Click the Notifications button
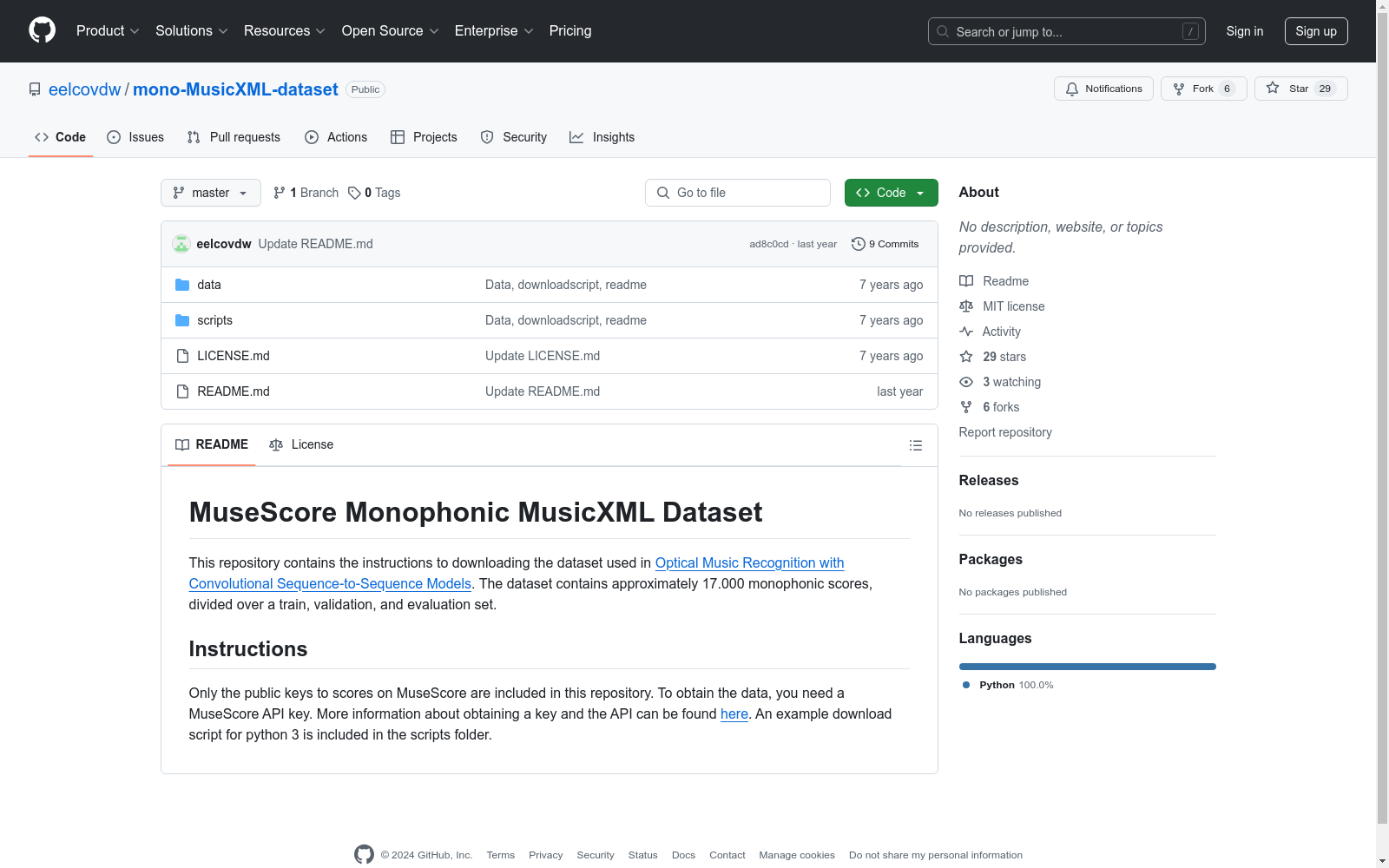Image resolution: width=1389 pixels, height=868 pixels. (x=1103, y=89)
